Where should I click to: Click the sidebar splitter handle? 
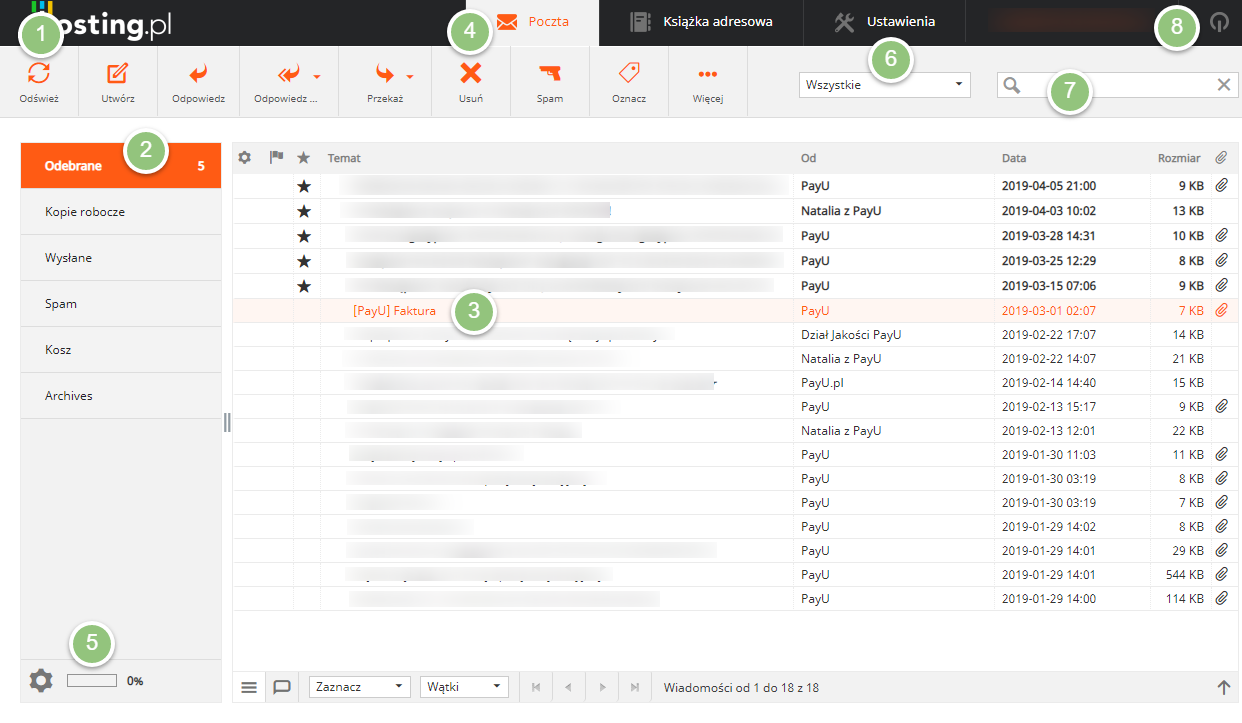pyautogui.click(x=227, y=423)
